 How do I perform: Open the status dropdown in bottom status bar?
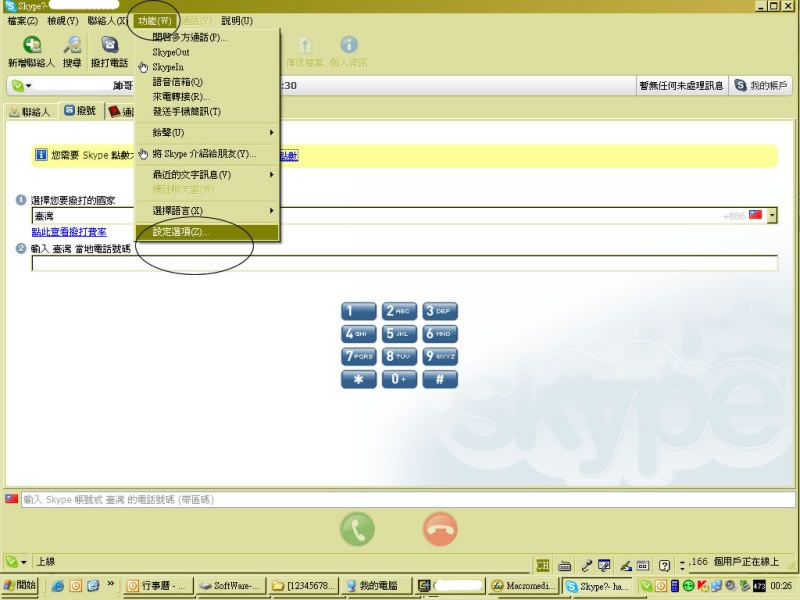tap(15, 562)
